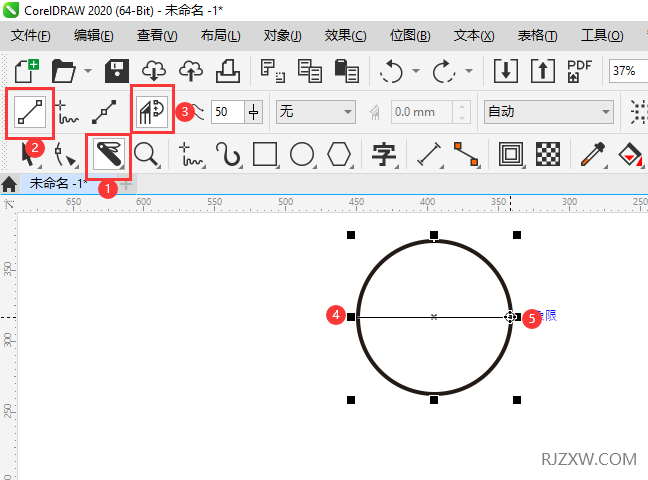Select the Knife tool
648x480 pixels.
[109, 154]
